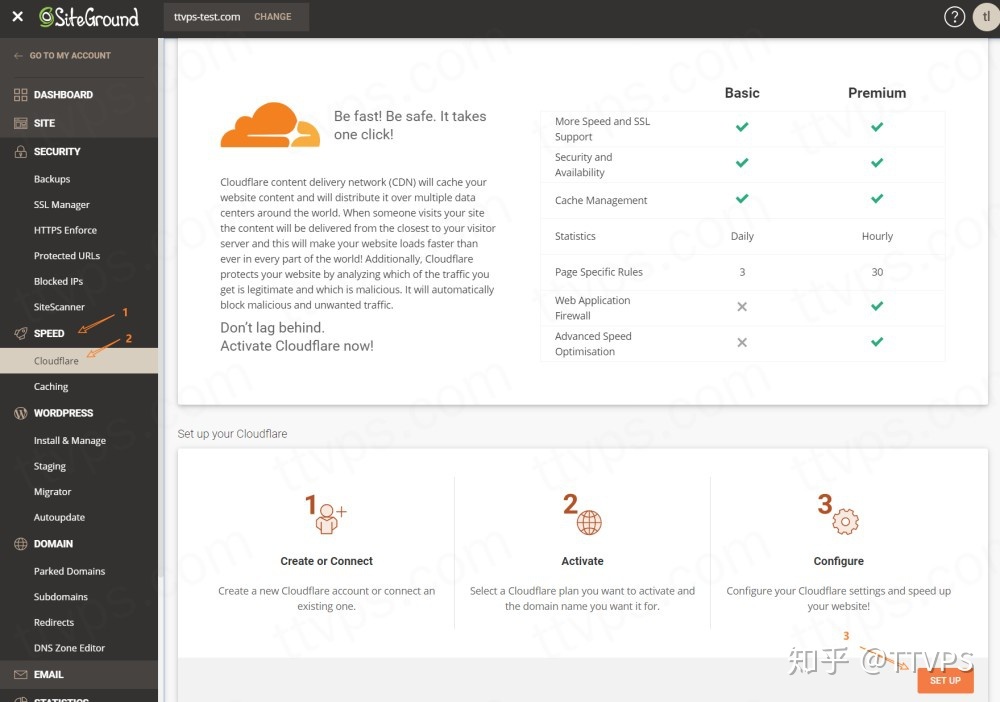Click the Cloudflare cloud logo image

270,125
